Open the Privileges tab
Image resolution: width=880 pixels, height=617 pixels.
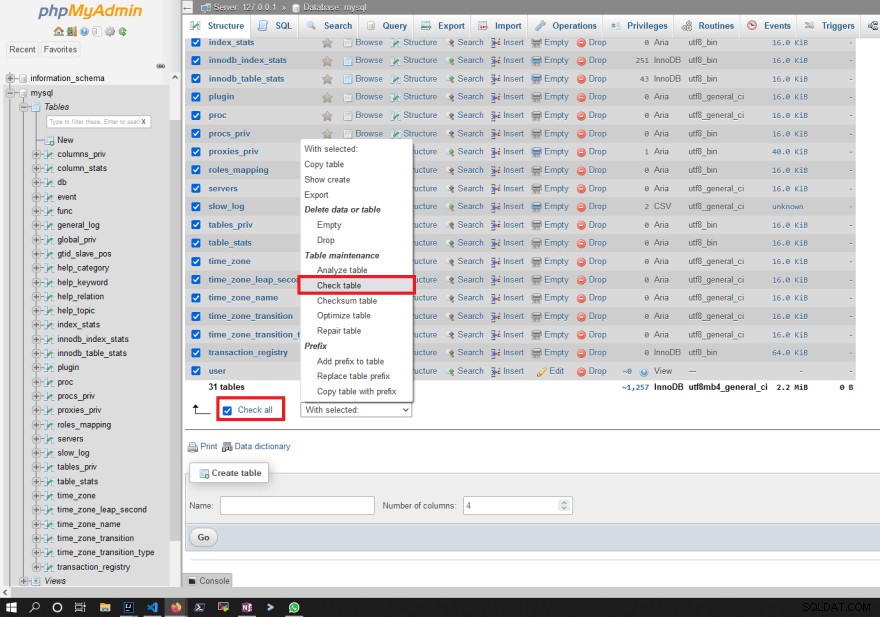click(x=639, y=26)
